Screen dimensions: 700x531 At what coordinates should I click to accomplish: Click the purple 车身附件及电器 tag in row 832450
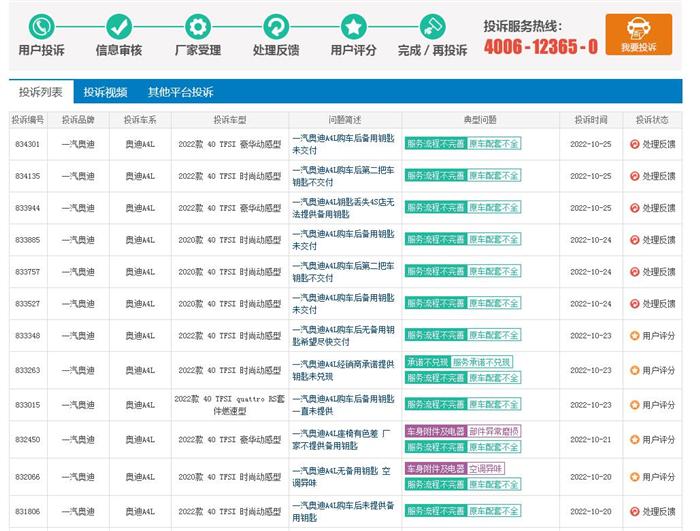click(x=436, y=431)
